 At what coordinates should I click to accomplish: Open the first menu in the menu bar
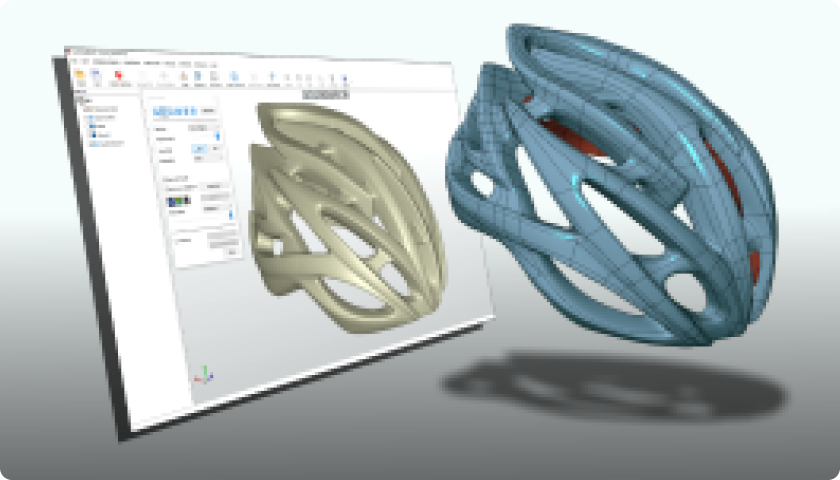75,60
